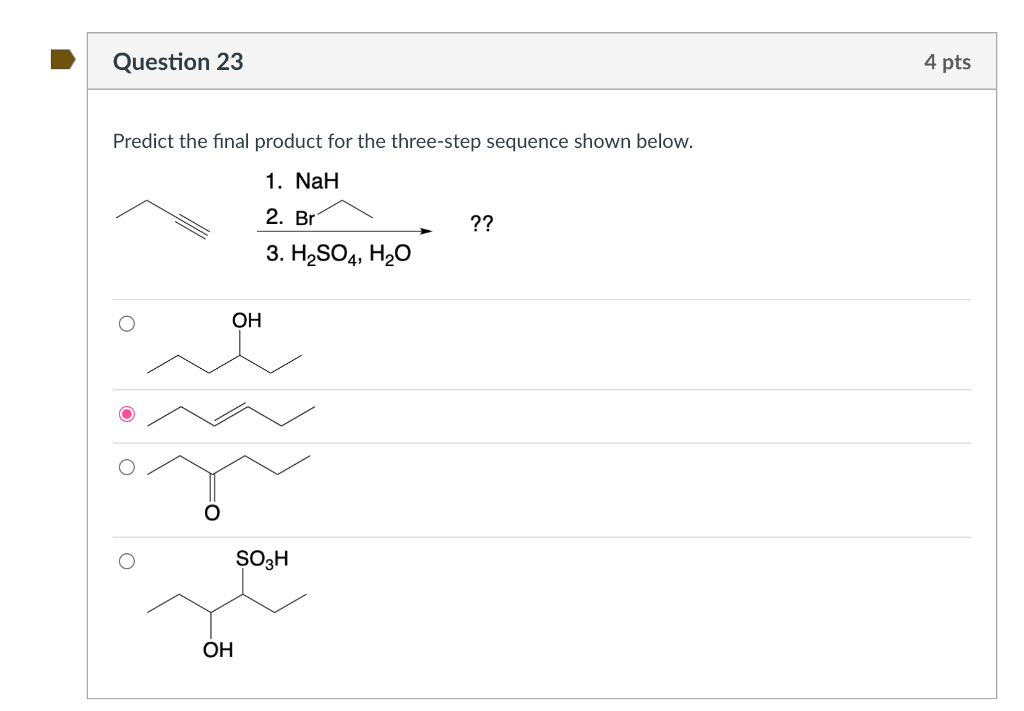1024x711 pixels.
Task: Click the ?? placeholder after the arrow
Action: pyautogui.click(x=482, y=223)
